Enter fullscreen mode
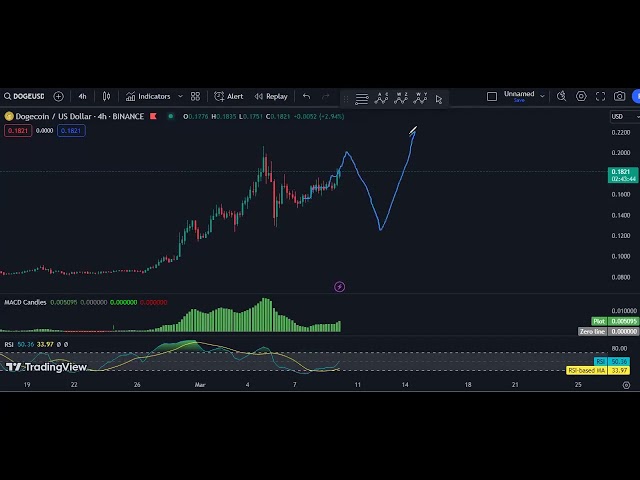This screenshot has width=640, height=480. click(601, 96)
